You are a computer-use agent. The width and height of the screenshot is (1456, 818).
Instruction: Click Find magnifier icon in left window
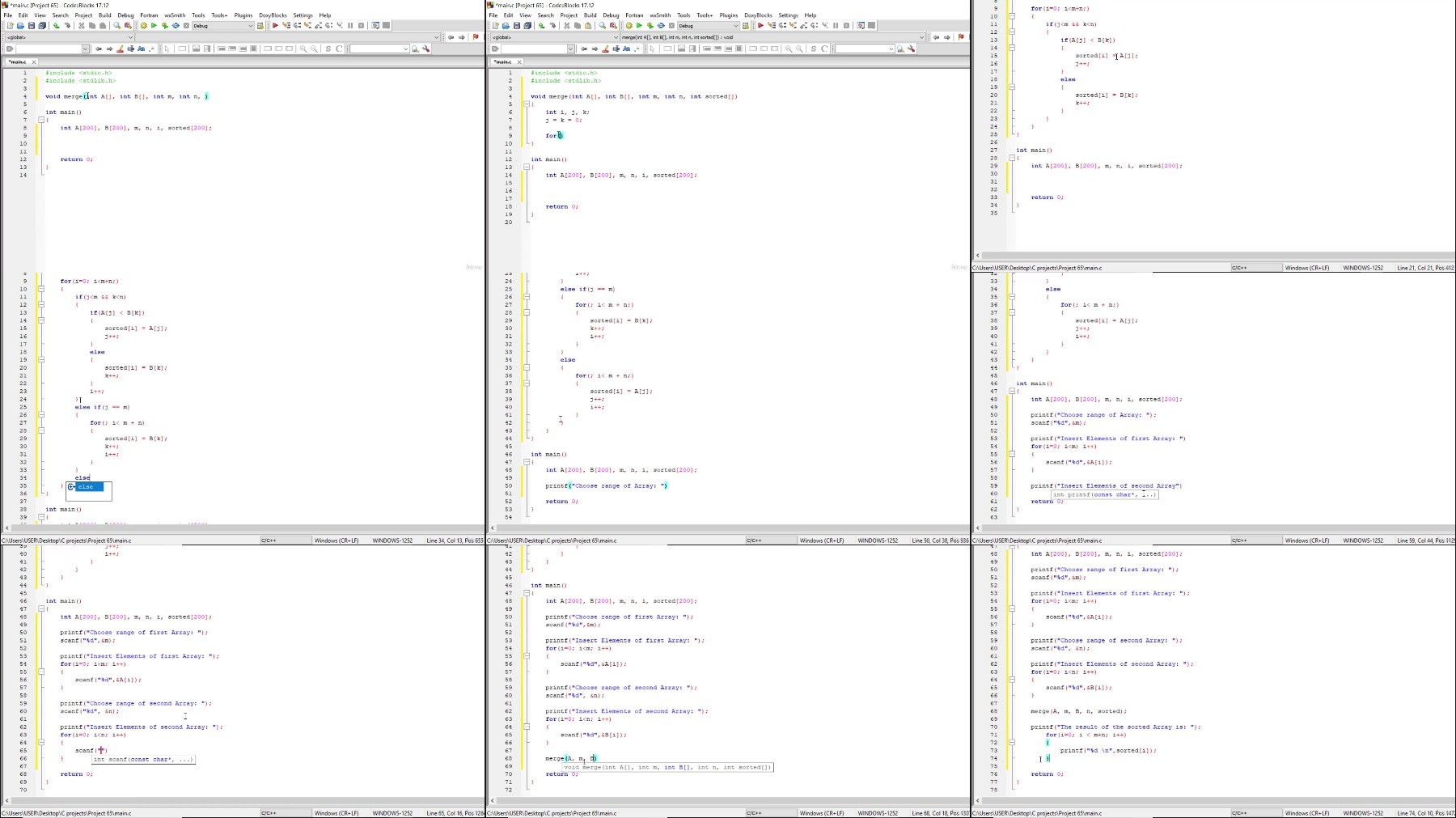click(x=116, y=25)
